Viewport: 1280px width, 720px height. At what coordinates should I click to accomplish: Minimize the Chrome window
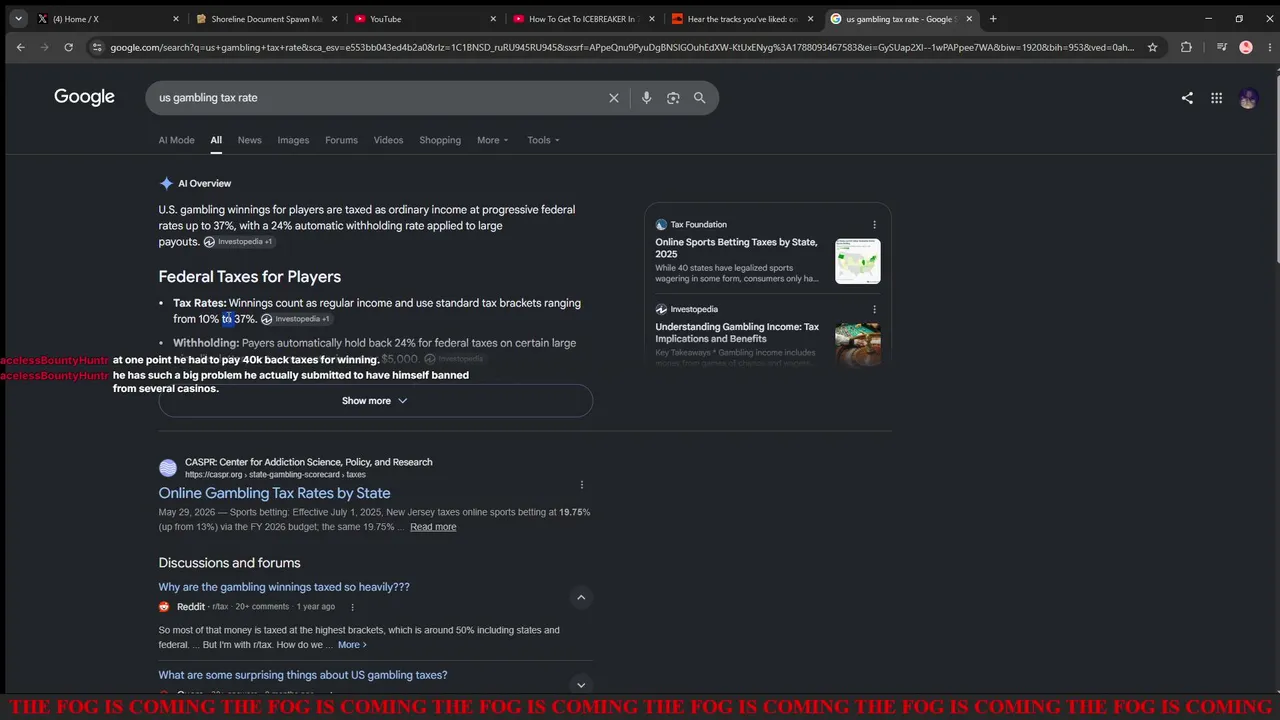point(1208,19)
